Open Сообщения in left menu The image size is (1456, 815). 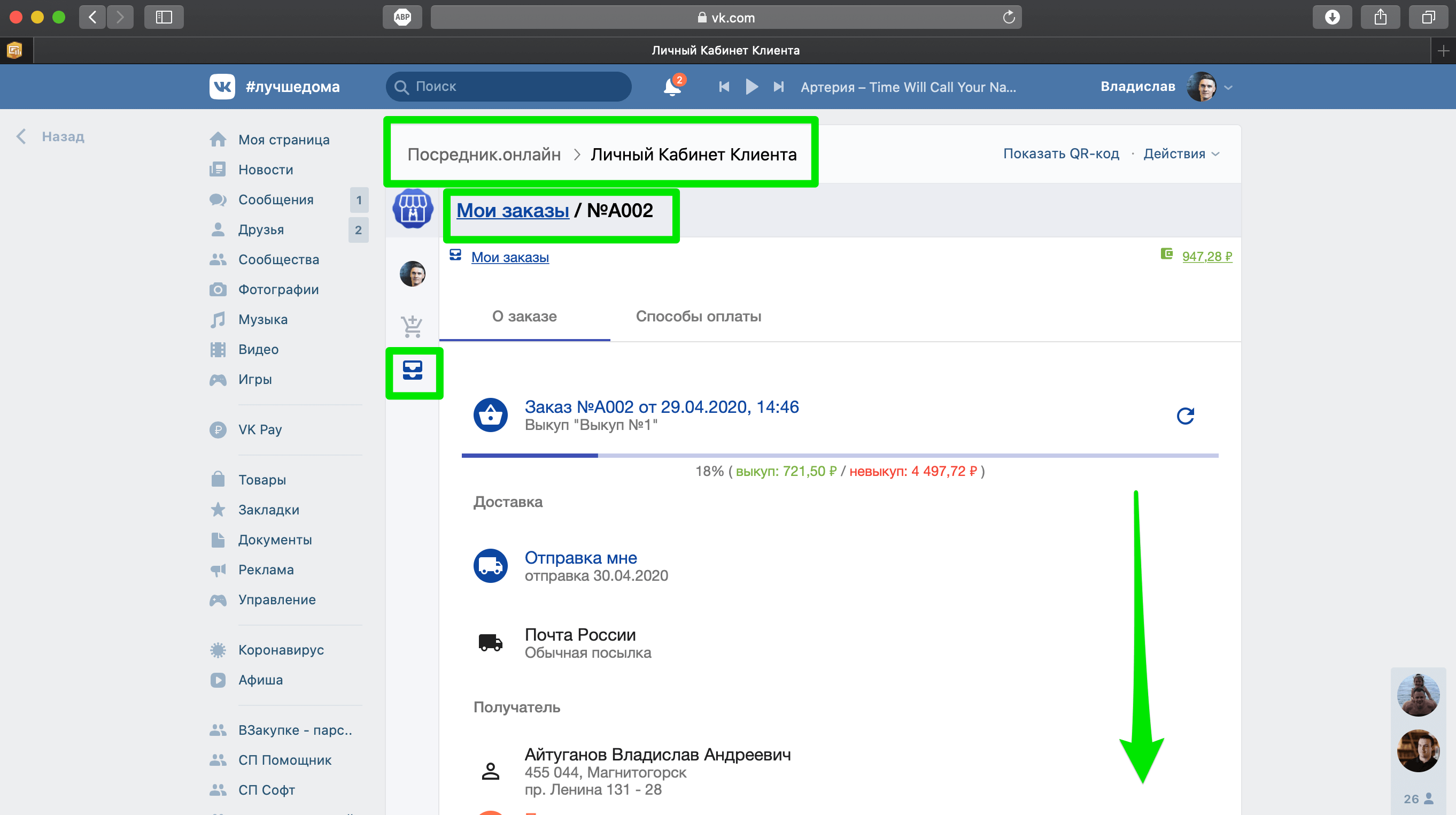pos(276,199)
